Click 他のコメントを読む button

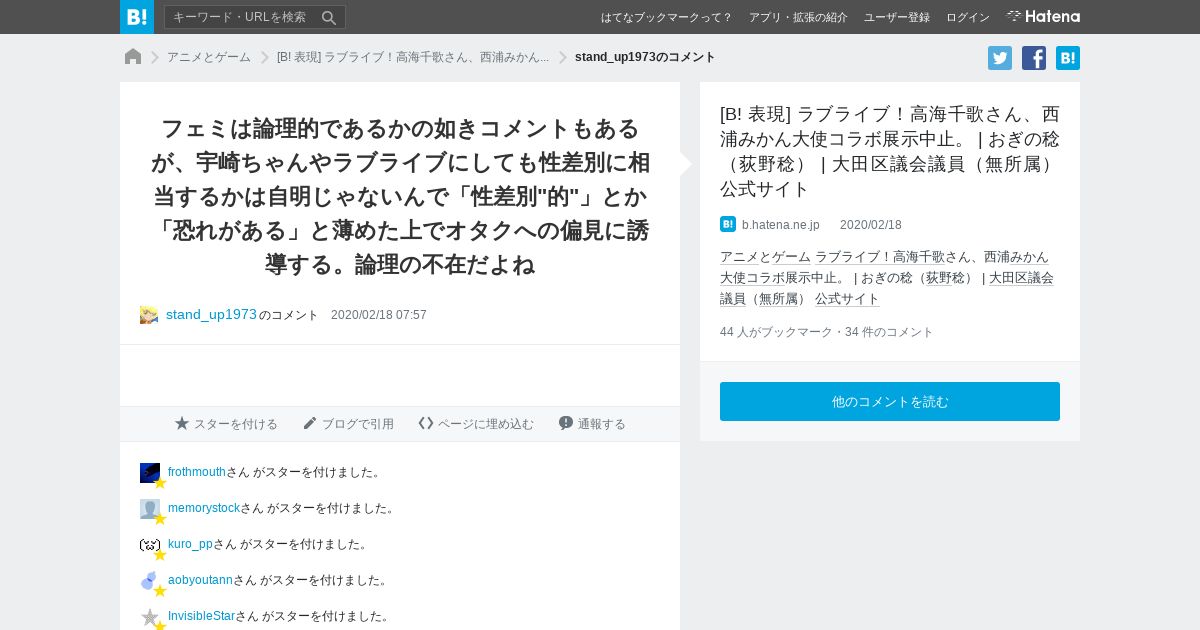coord(890,401)
